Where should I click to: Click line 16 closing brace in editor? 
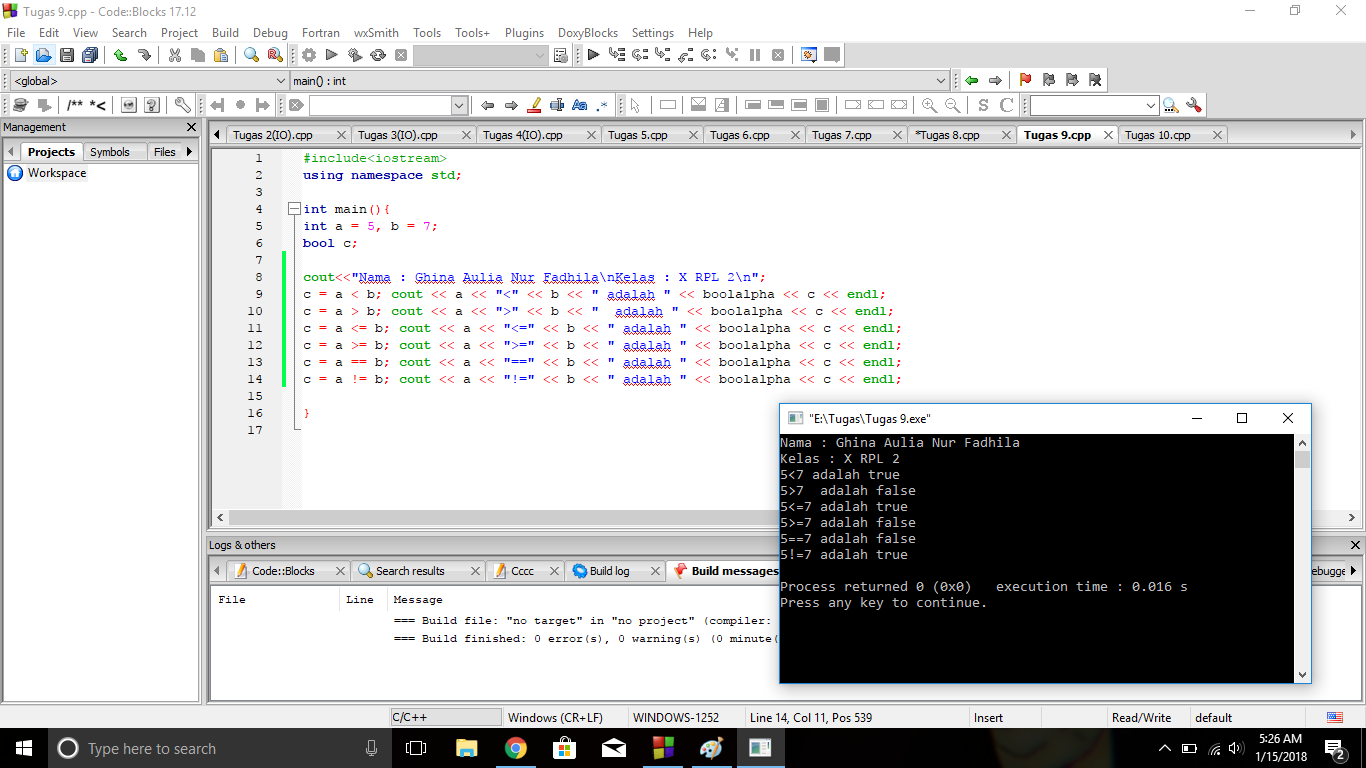tap(306, 413)
